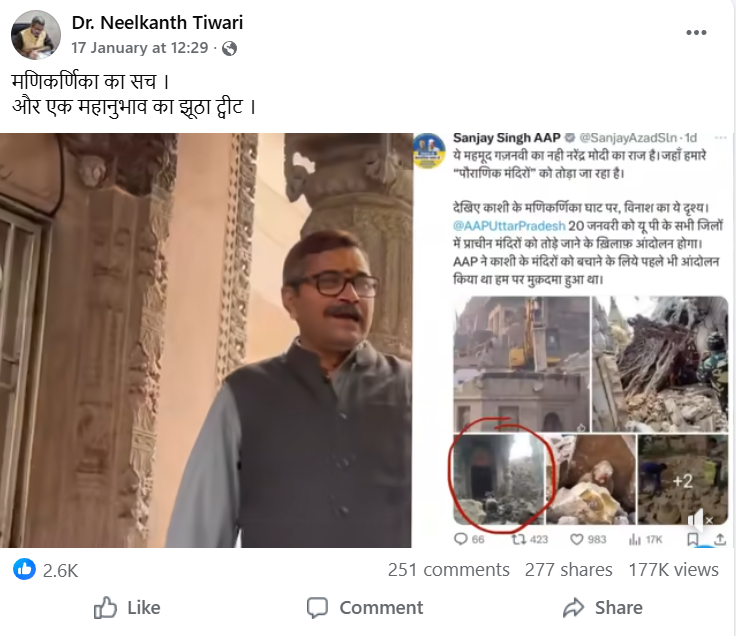Click the globe public-audience icon

click(x=230, y=47)
